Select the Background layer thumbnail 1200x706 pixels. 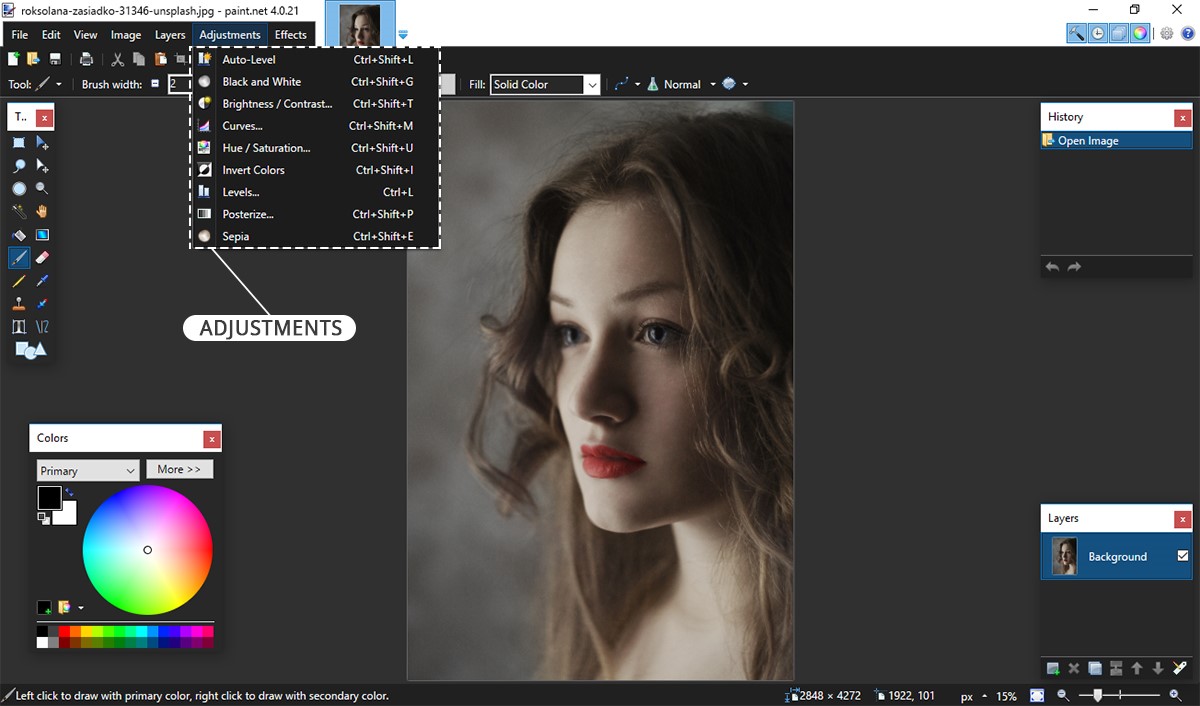(1065, 556)
